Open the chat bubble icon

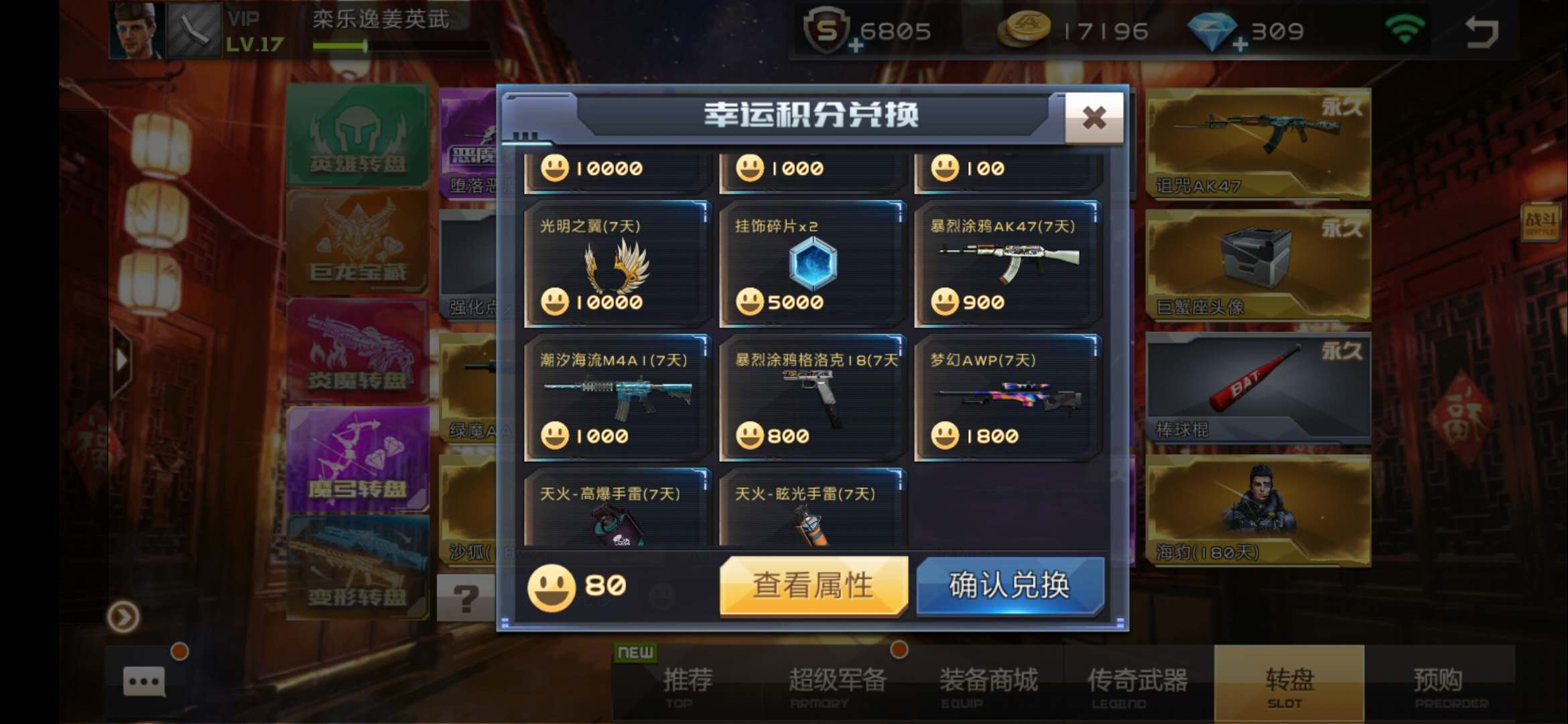point(144,681)
